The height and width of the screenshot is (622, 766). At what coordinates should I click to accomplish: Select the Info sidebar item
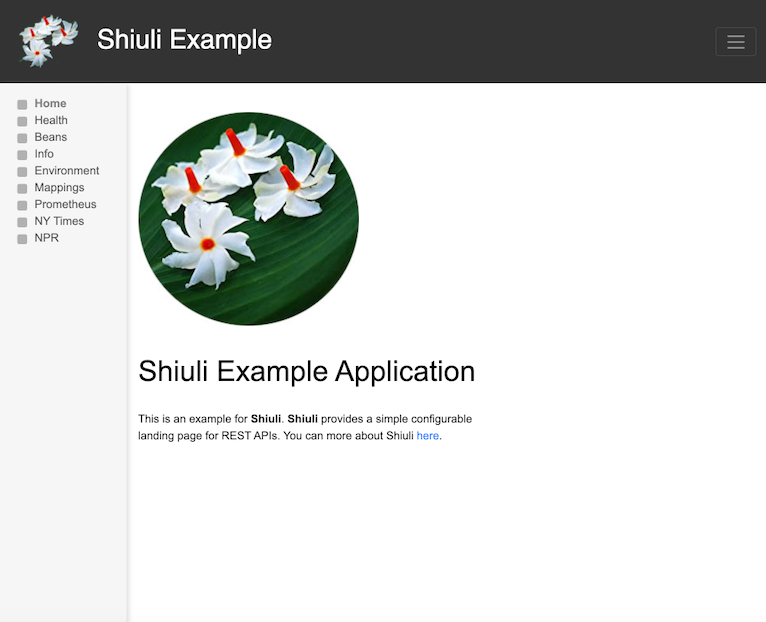44,154
